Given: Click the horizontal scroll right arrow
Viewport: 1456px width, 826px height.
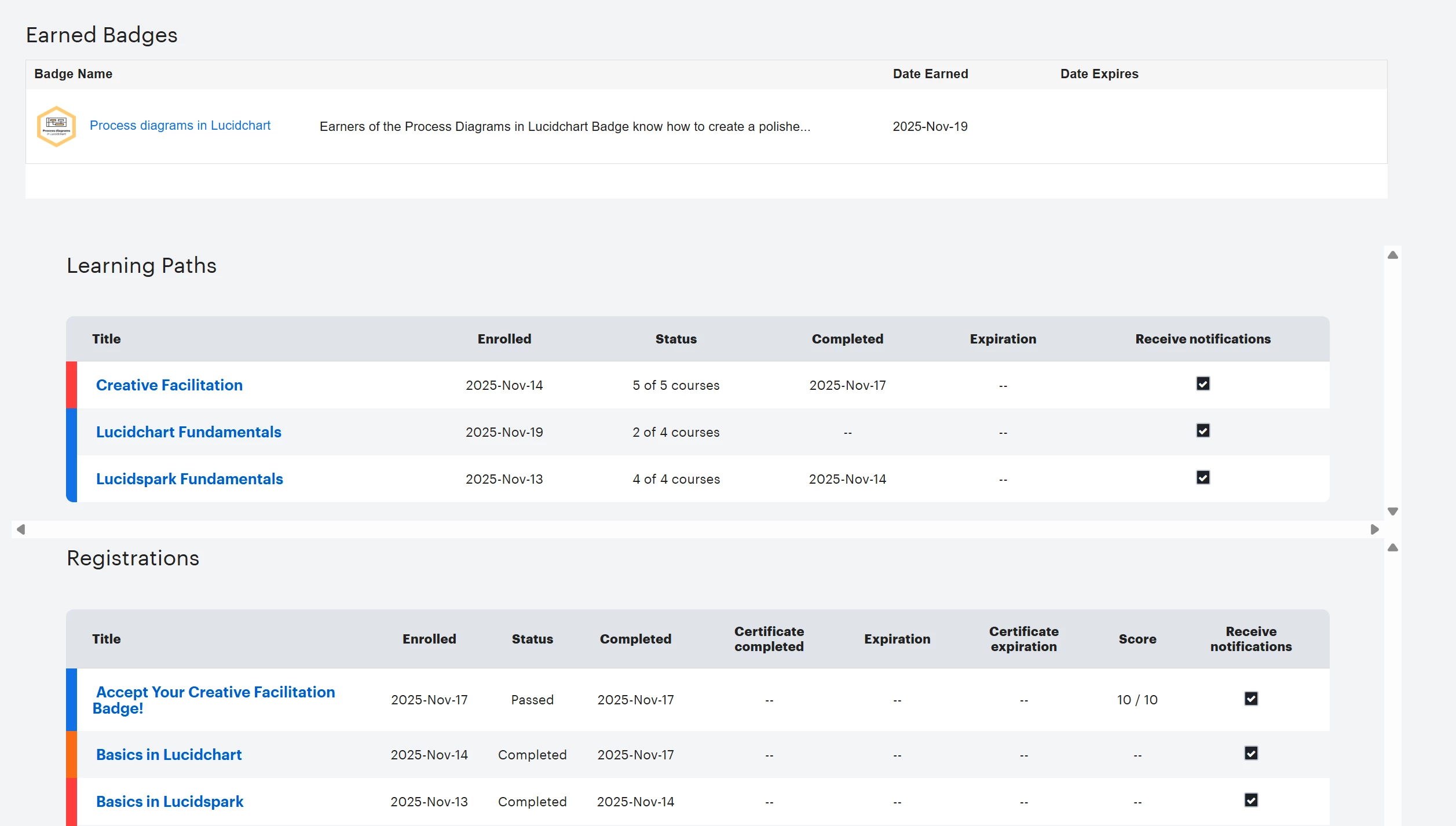Looking at the screenshot, I should (1374, 529).
